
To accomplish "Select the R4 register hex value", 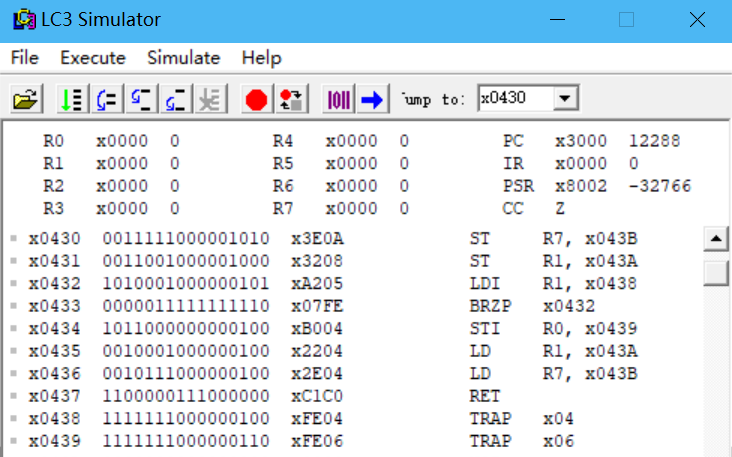I will 351,141.
